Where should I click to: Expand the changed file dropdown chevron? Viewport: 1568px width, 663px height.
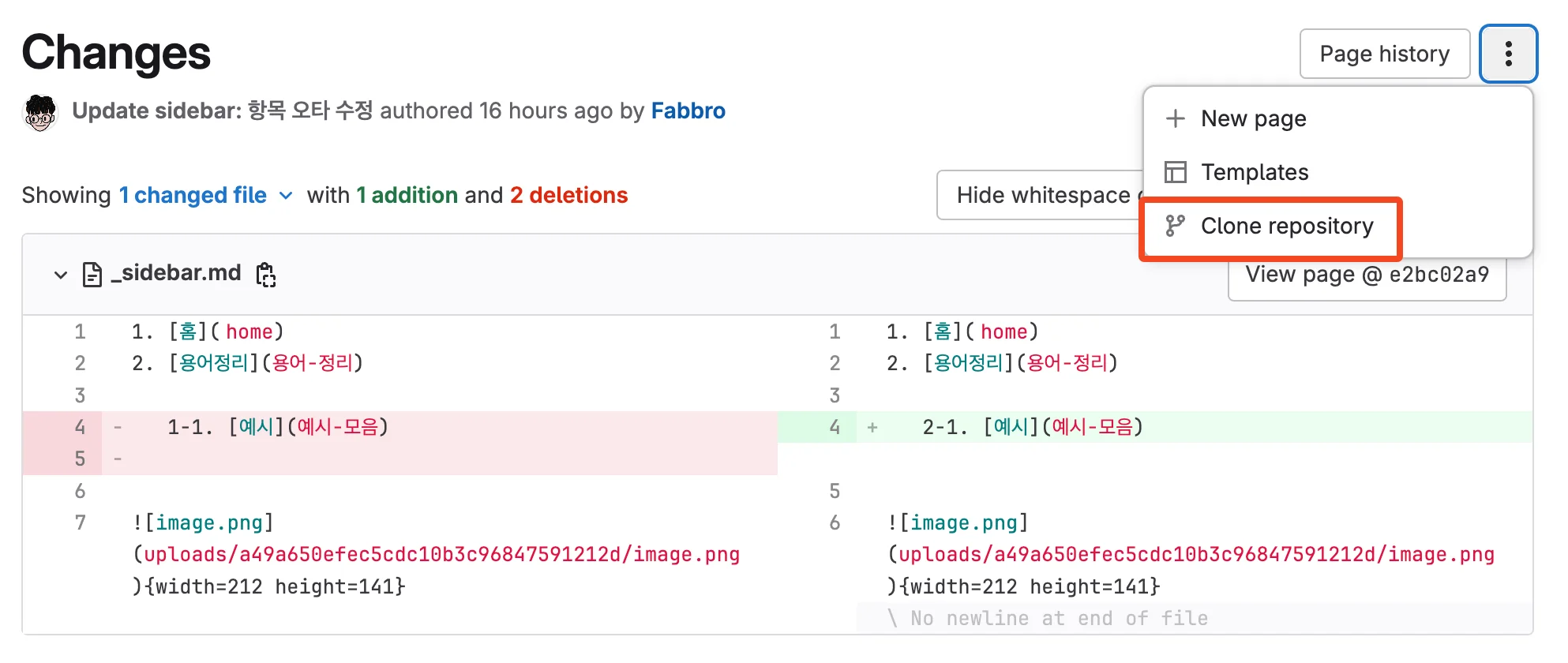(x=286, y=196)
